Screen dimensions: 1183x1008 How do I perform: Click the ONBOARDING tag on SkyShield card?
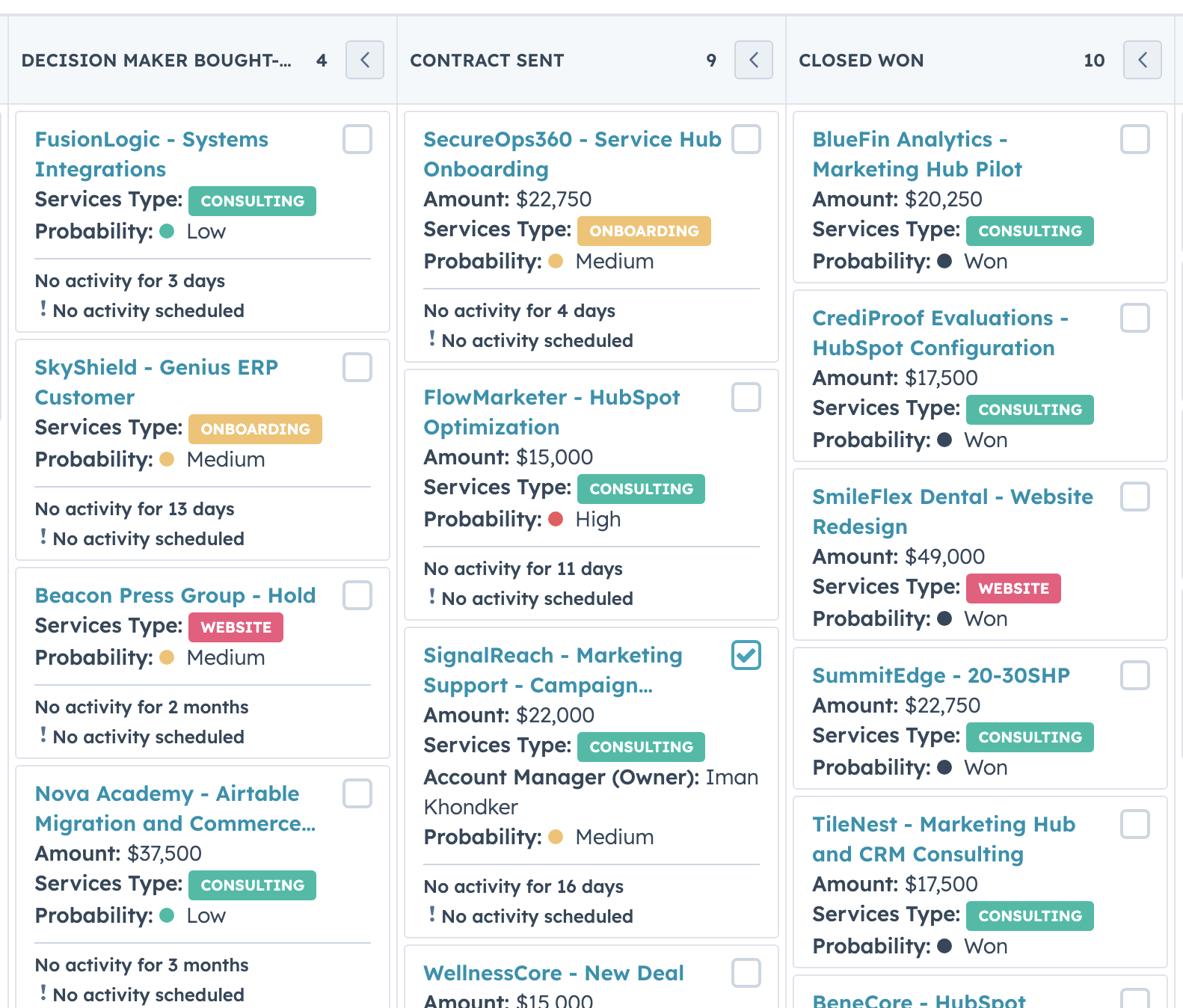click(255, 429)
